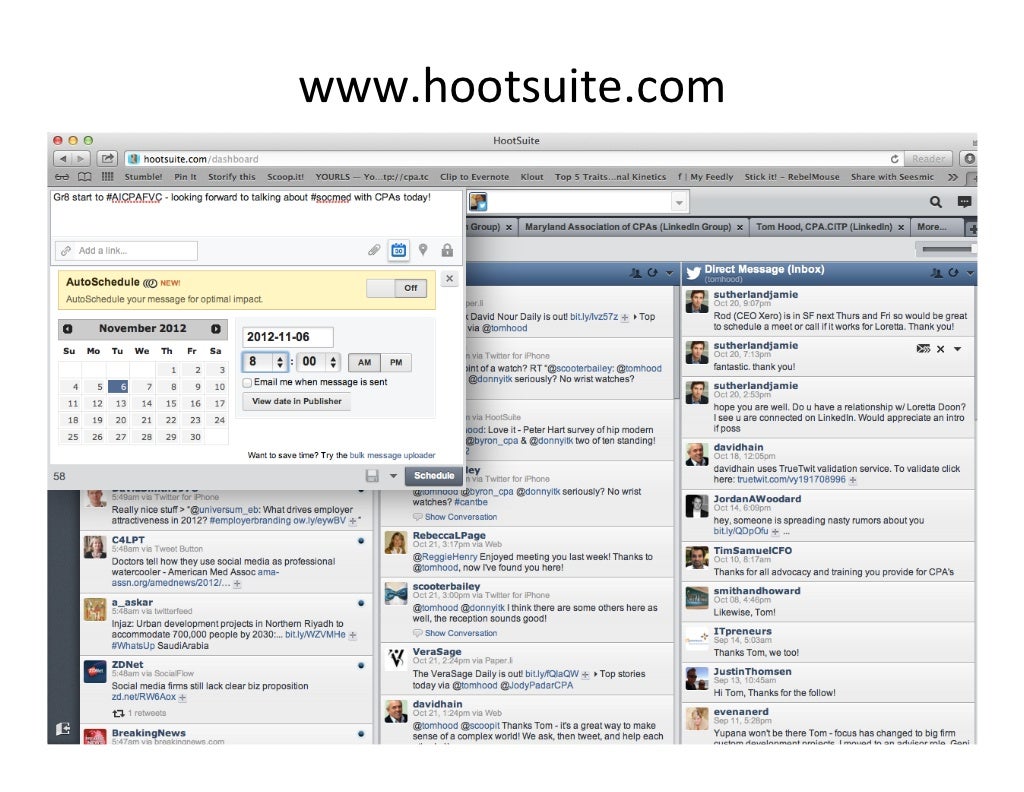1024x792 pixels.
Task: Save message as draft with floppy icon
Action: (x=372, y=476)
